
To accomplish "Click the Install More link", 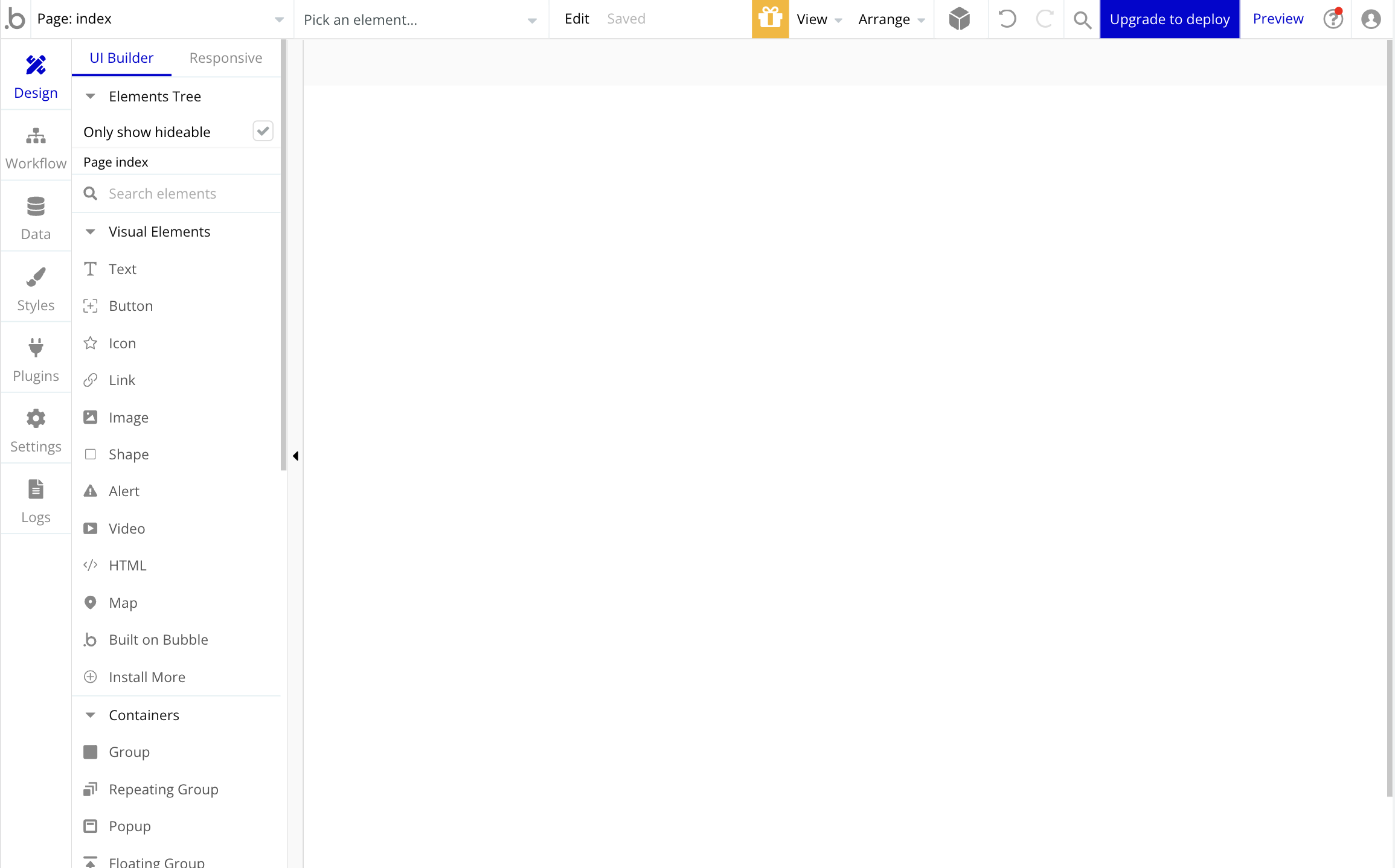I will point(147,677).
